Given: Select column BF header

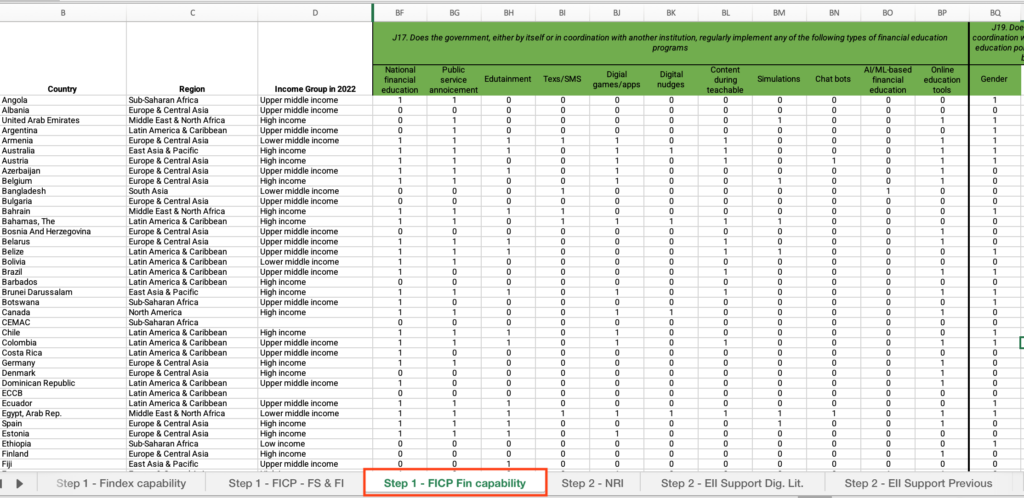Looking at the screenshot, I should click(400, 12).
